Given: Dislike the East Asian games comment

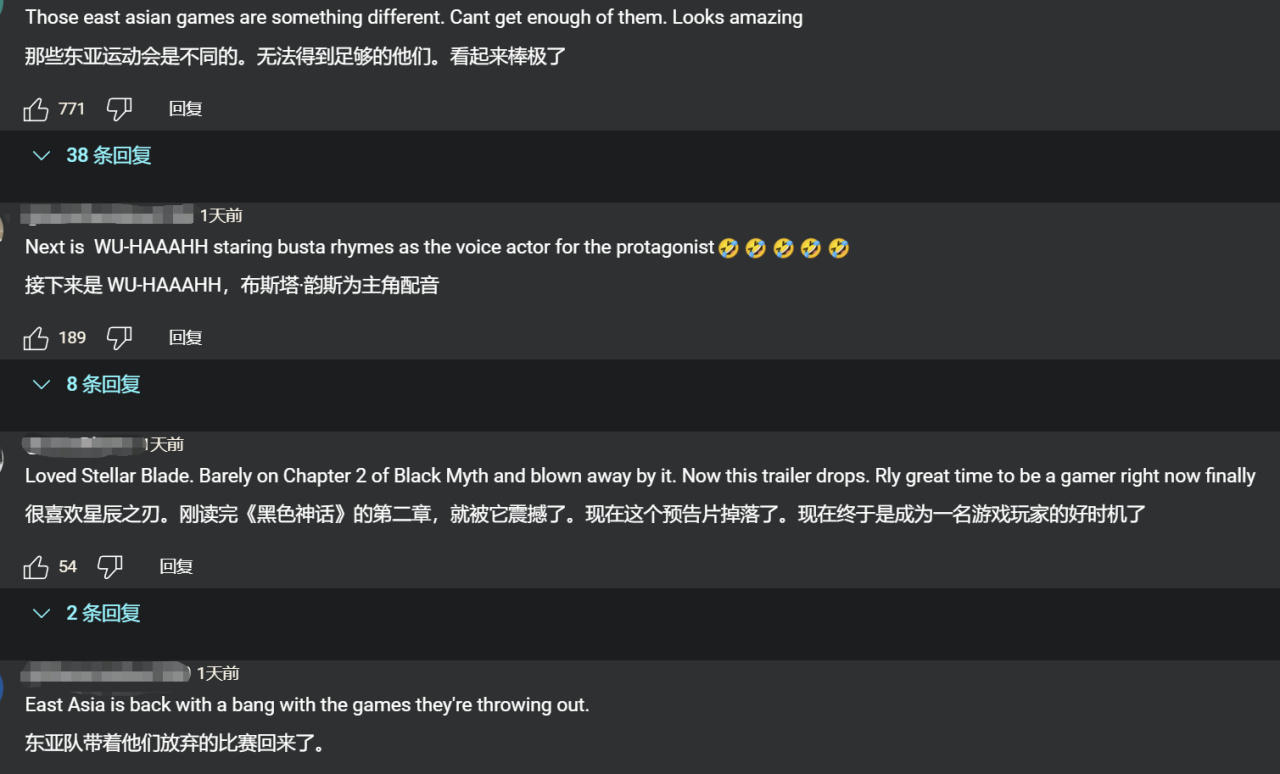Looking at the screenshot, I should pyautogui.click(x=119, y=109).
